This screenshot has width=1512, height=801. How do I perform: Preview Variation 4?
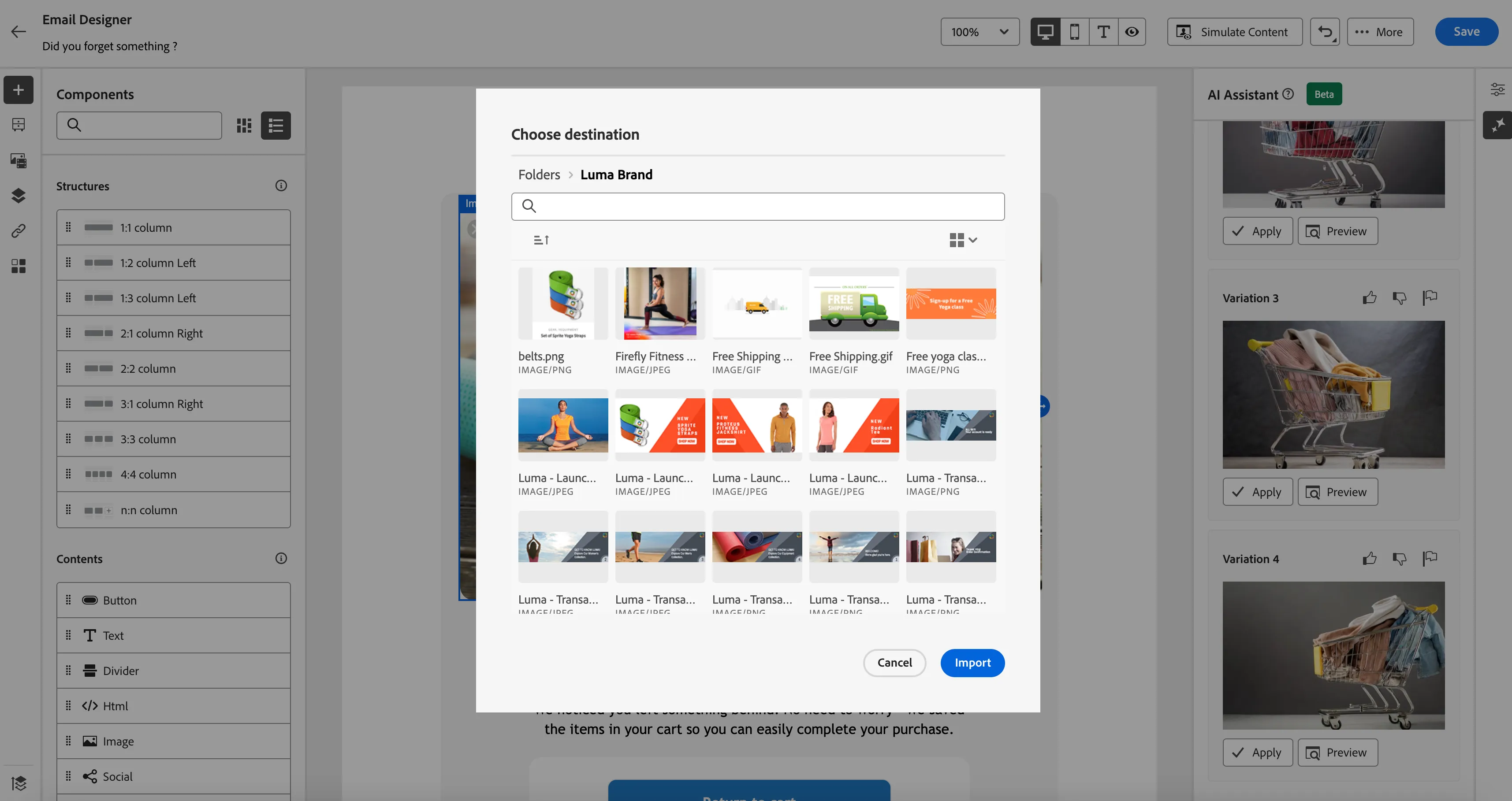pos(1338,752)
